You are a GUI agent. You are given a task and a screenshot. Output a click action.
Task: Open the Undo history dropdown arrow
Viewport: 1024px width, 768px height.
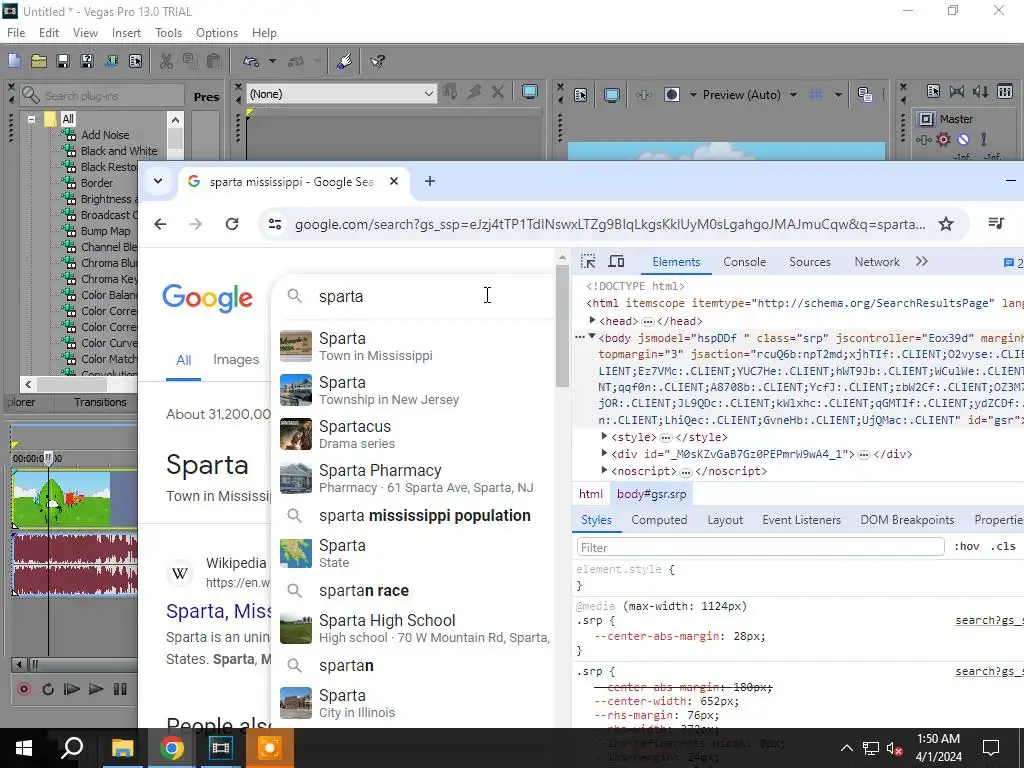[272, 61]
